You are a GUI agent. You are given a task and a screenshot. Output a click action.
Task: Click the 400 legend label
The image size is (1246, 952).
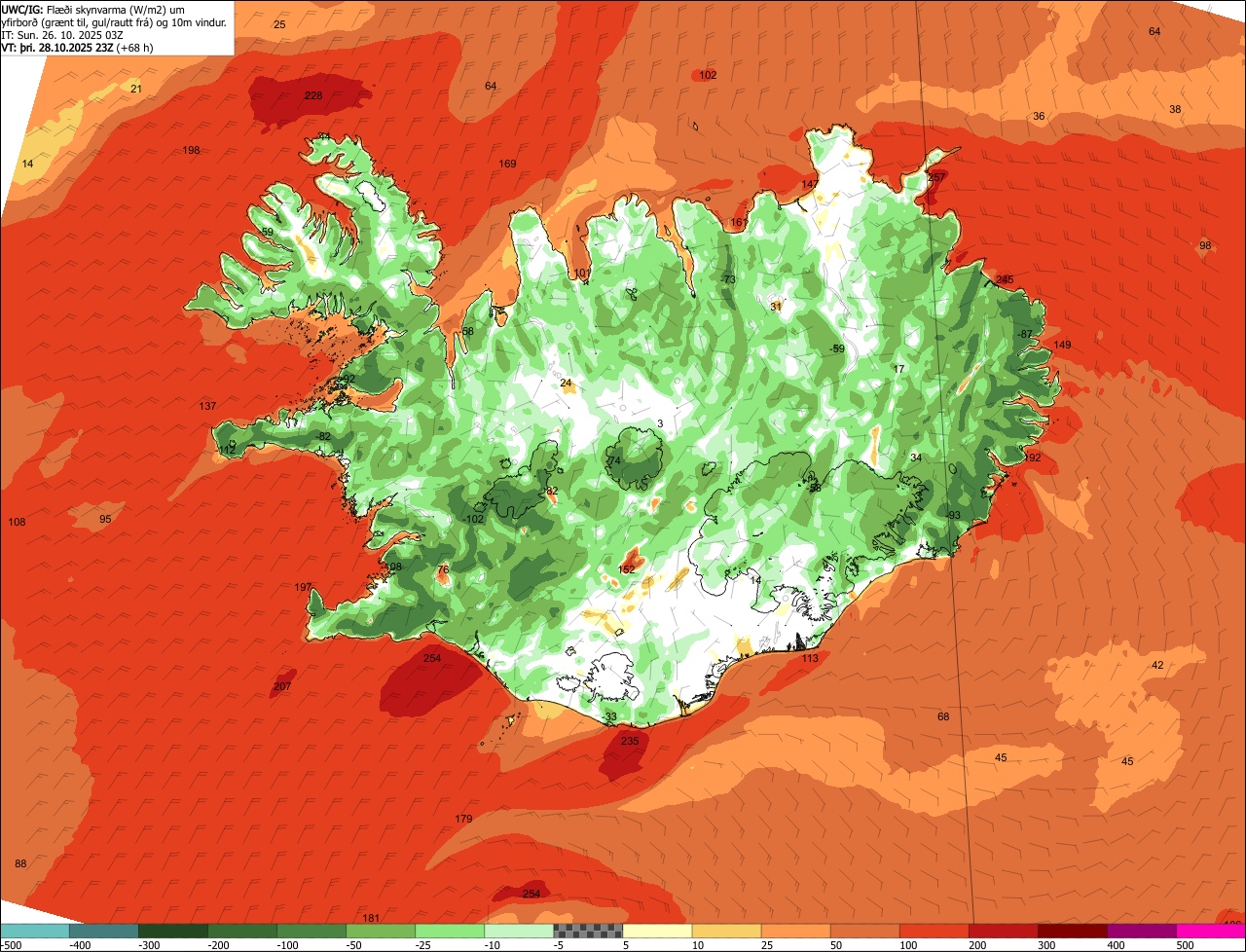point(1116,944)
